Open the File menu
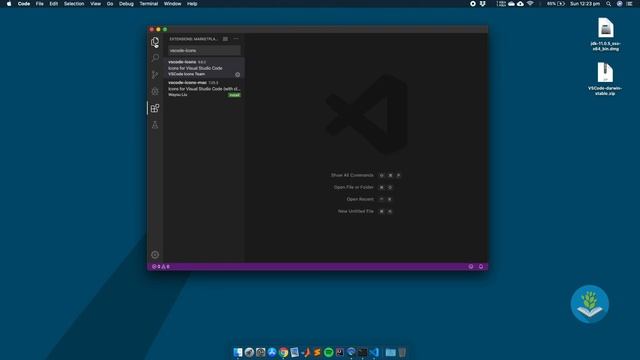640x360 pixels. [40, 4]
